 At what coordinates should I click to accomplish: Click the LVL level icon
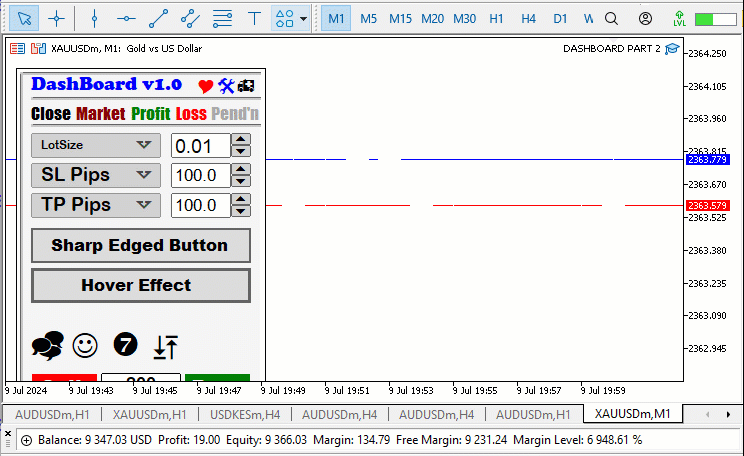coord(679,19)
